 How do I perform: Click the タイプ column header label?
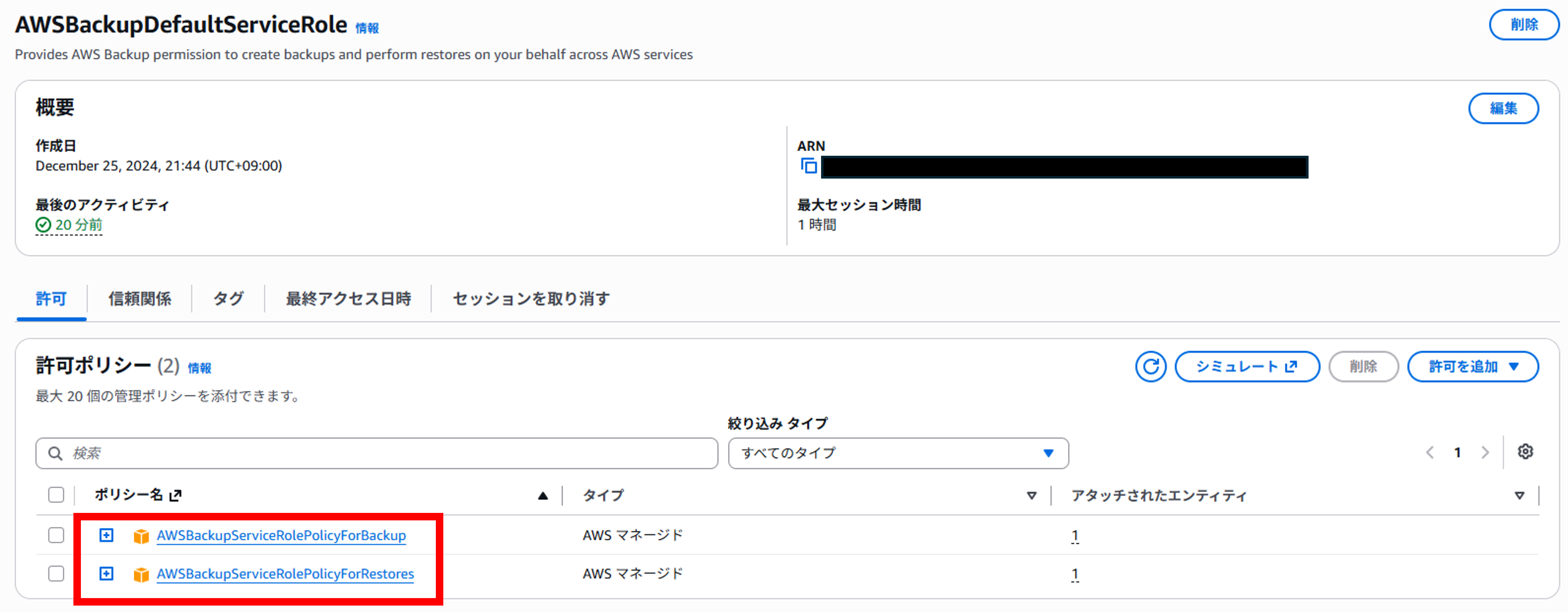pos(603,496)
